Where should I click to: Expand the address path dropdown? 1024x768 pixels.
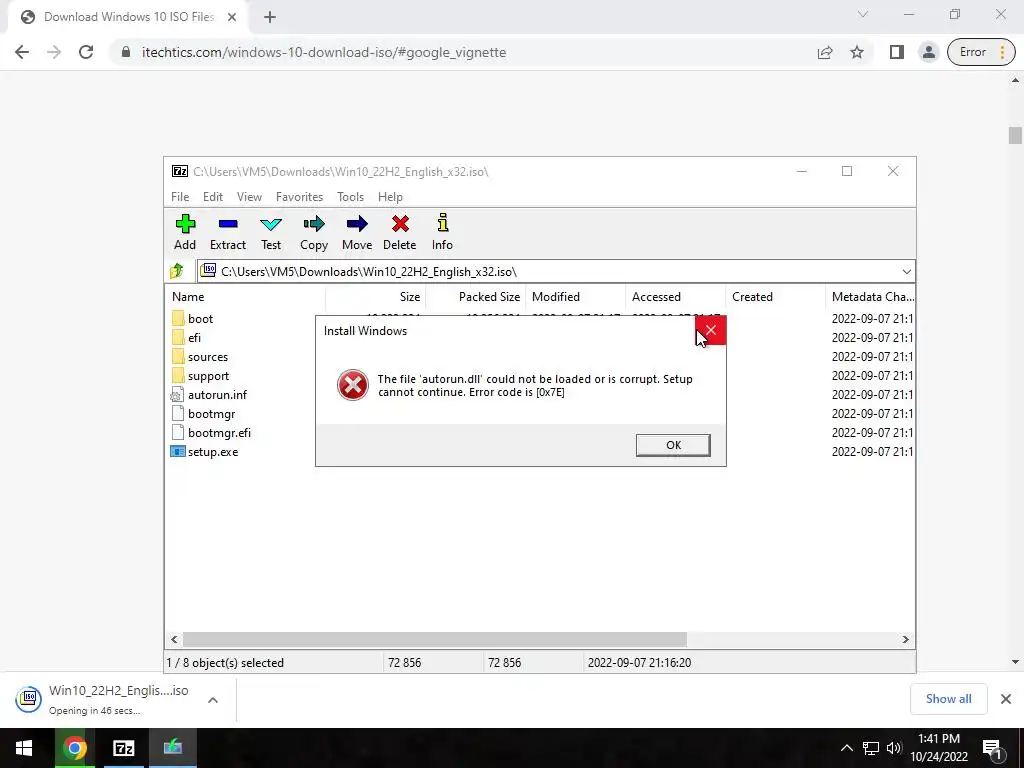[906, 272]
